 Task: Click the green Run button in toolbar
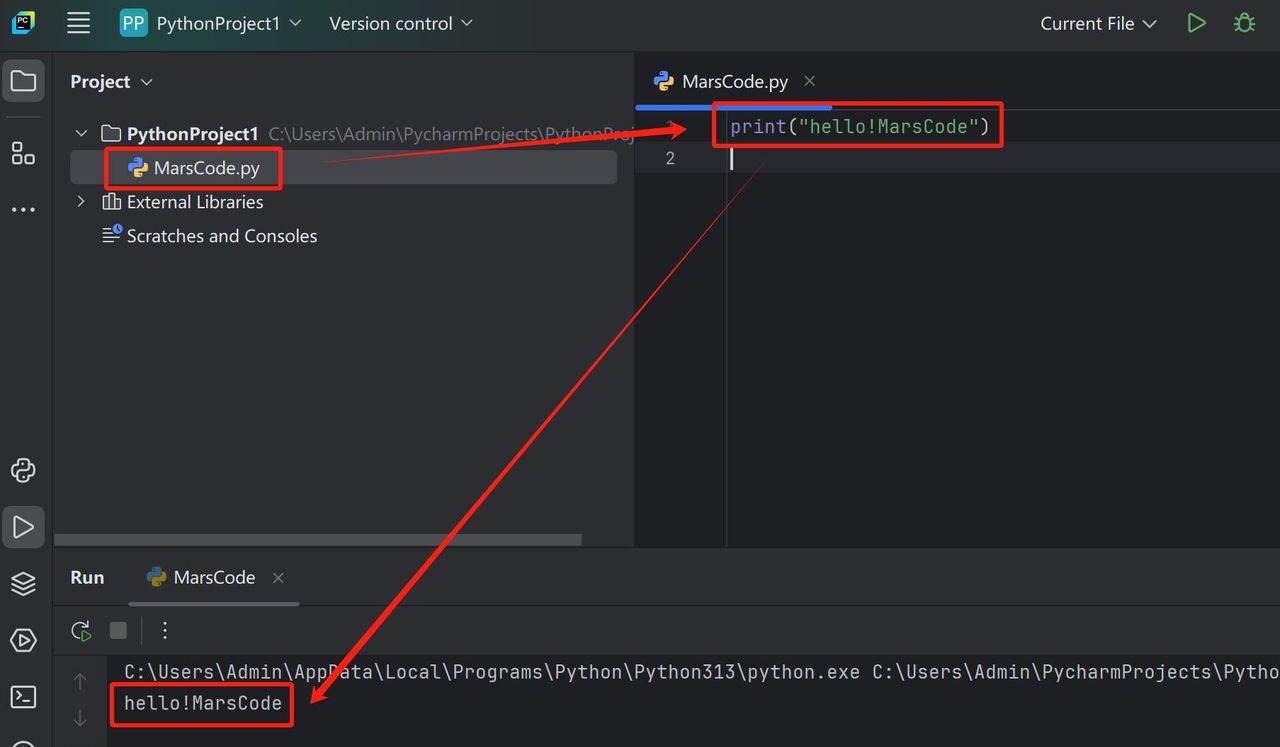click(1196, 23)
